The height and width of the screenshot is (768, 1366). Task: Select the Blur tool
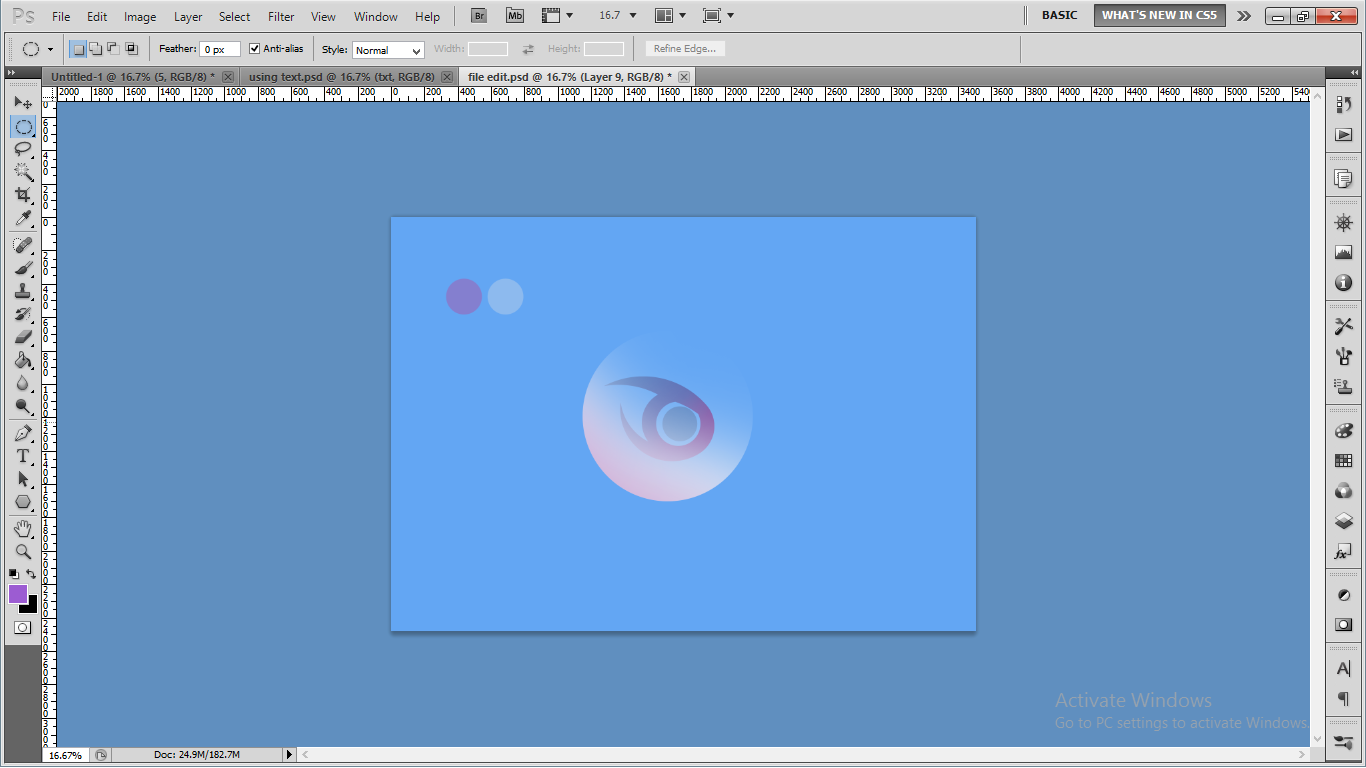[x=22, y=383]
